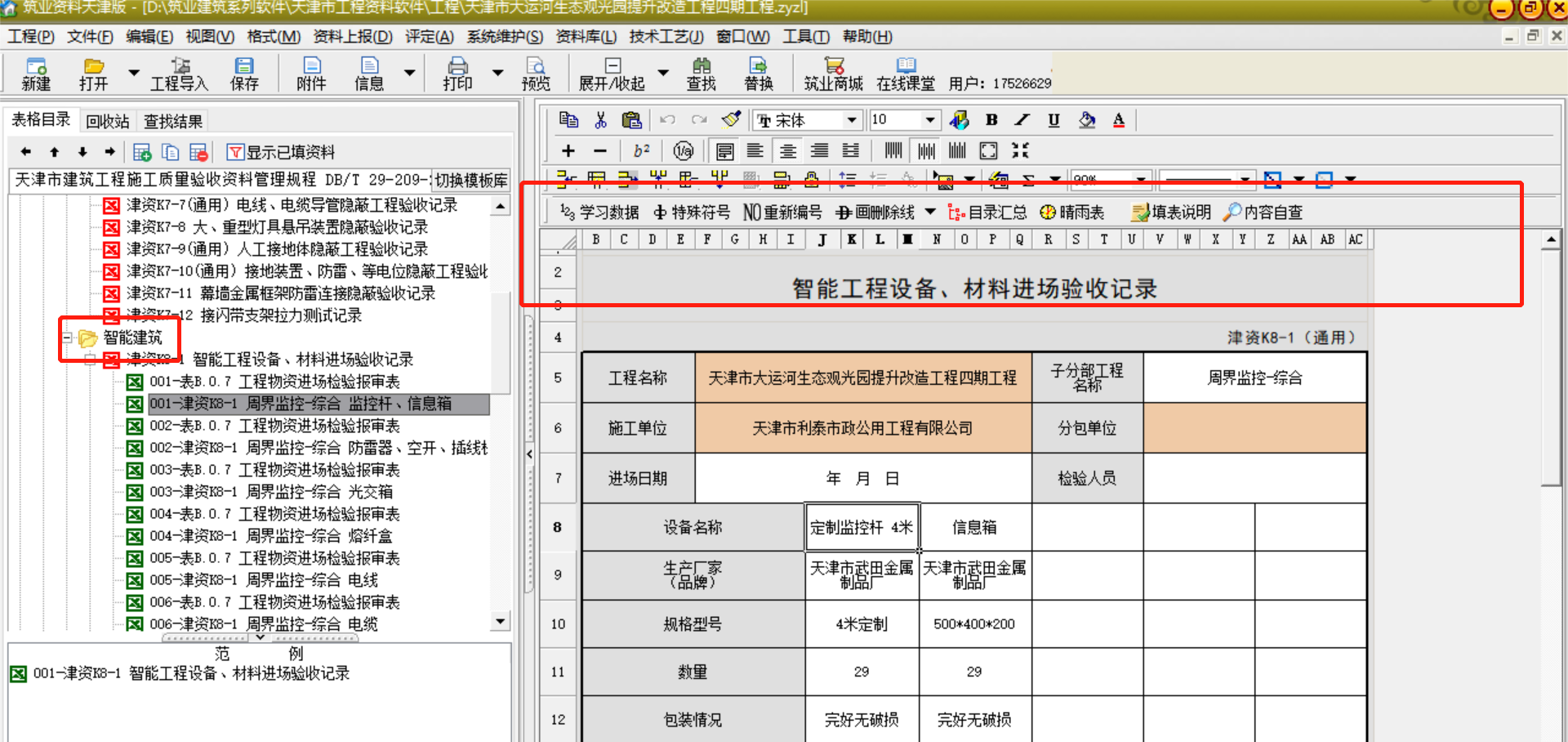The width and height of the screenshot is (1568, 742).
Task: Open the 工程(P) menu
Action: (30, 37)
